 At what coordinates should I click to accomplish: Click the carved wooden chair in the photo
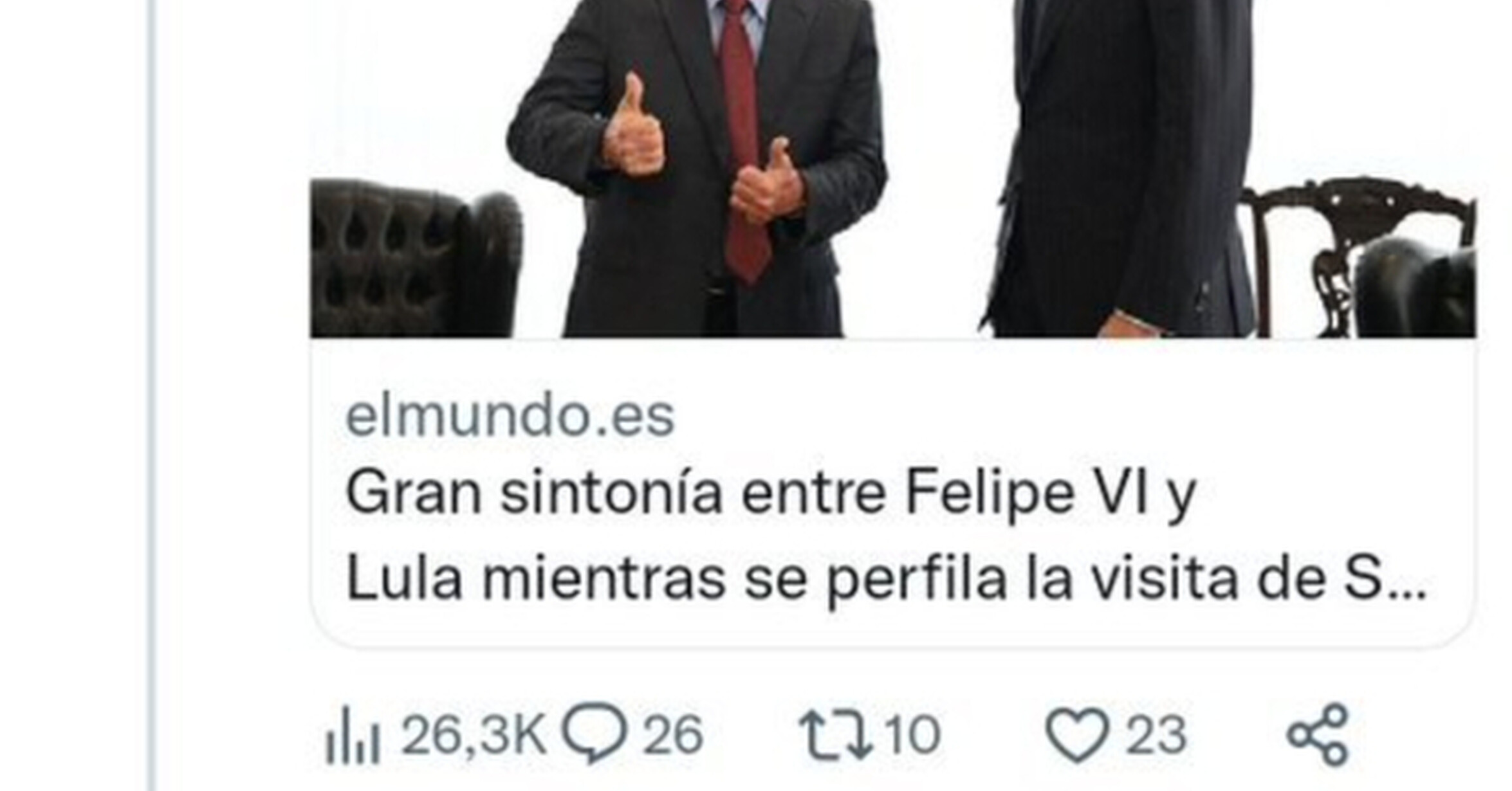(1358, 257)
